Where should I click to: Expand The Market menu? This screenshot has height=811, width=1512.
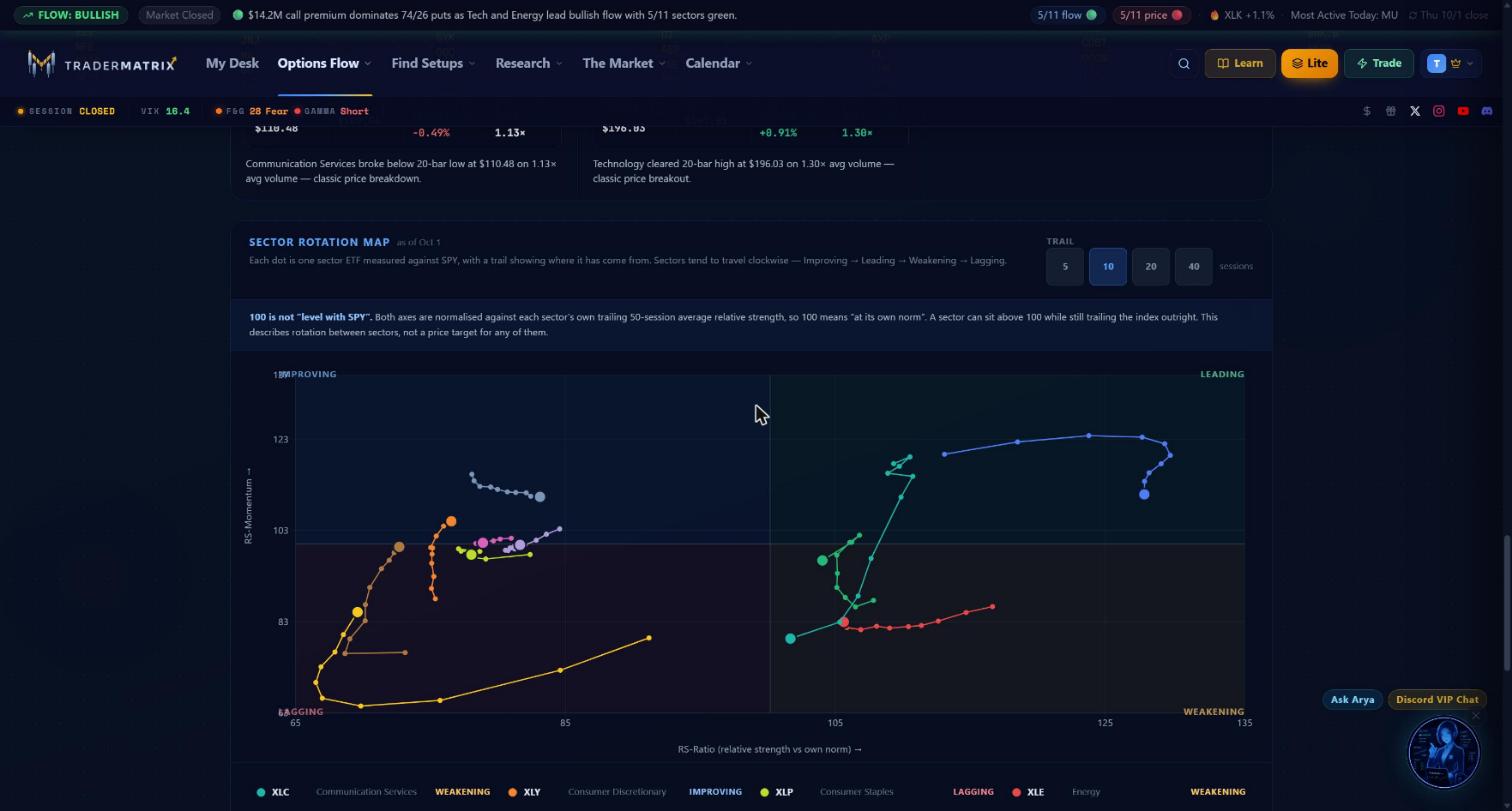(x=624, y=63)
